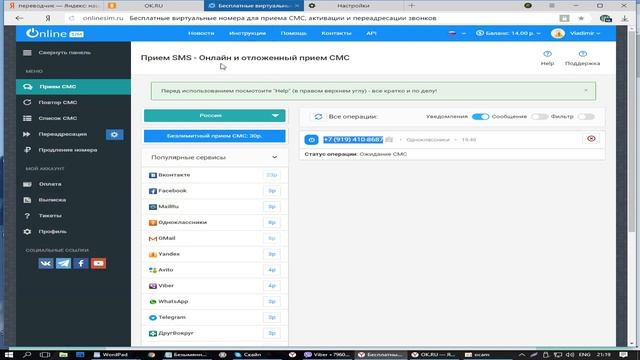640x360 pixels.
Task: Select the Одноклассники service
Action: coord(215,222)
